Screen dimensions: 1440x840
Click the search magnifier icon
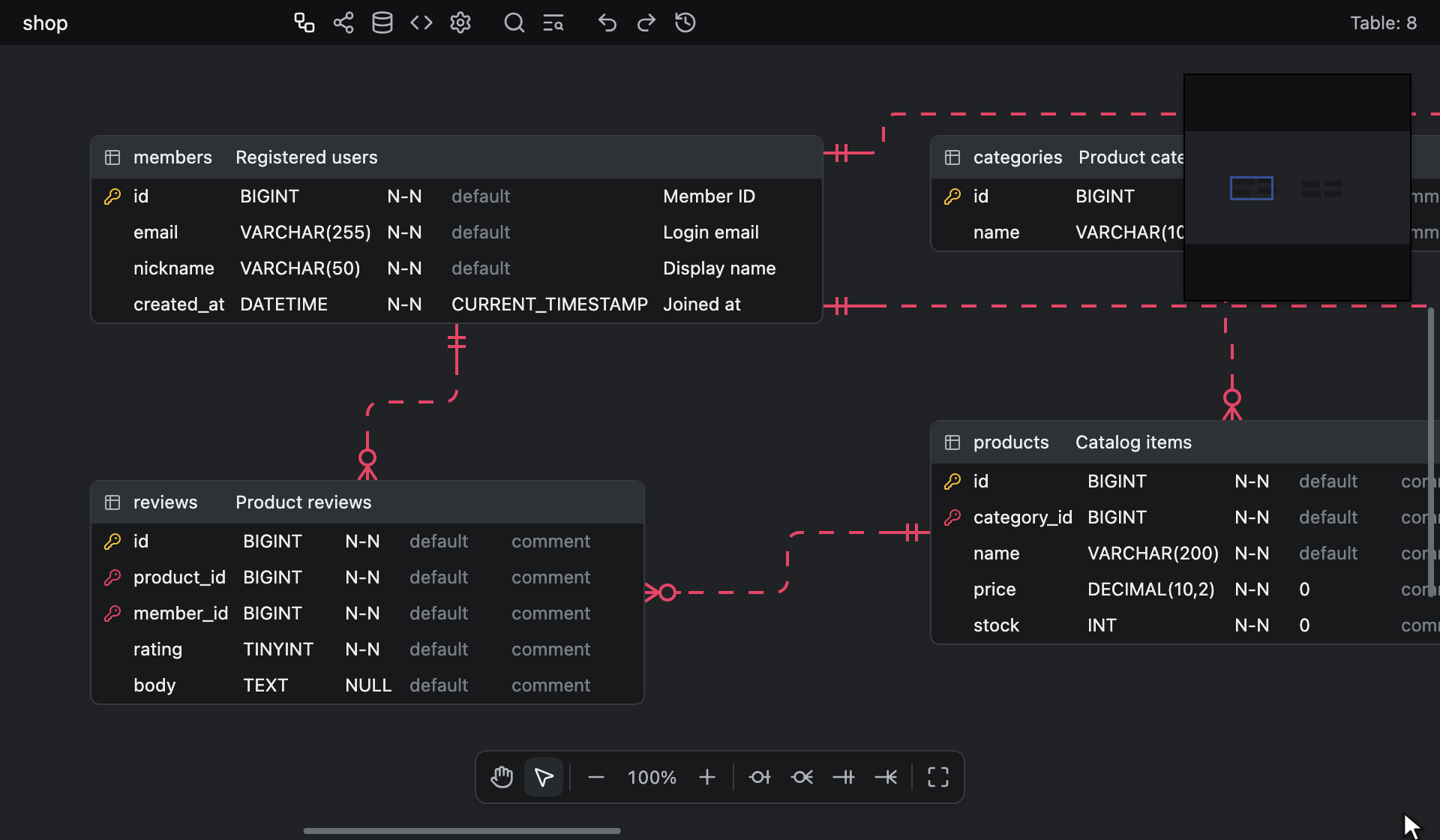pos(514,22)
